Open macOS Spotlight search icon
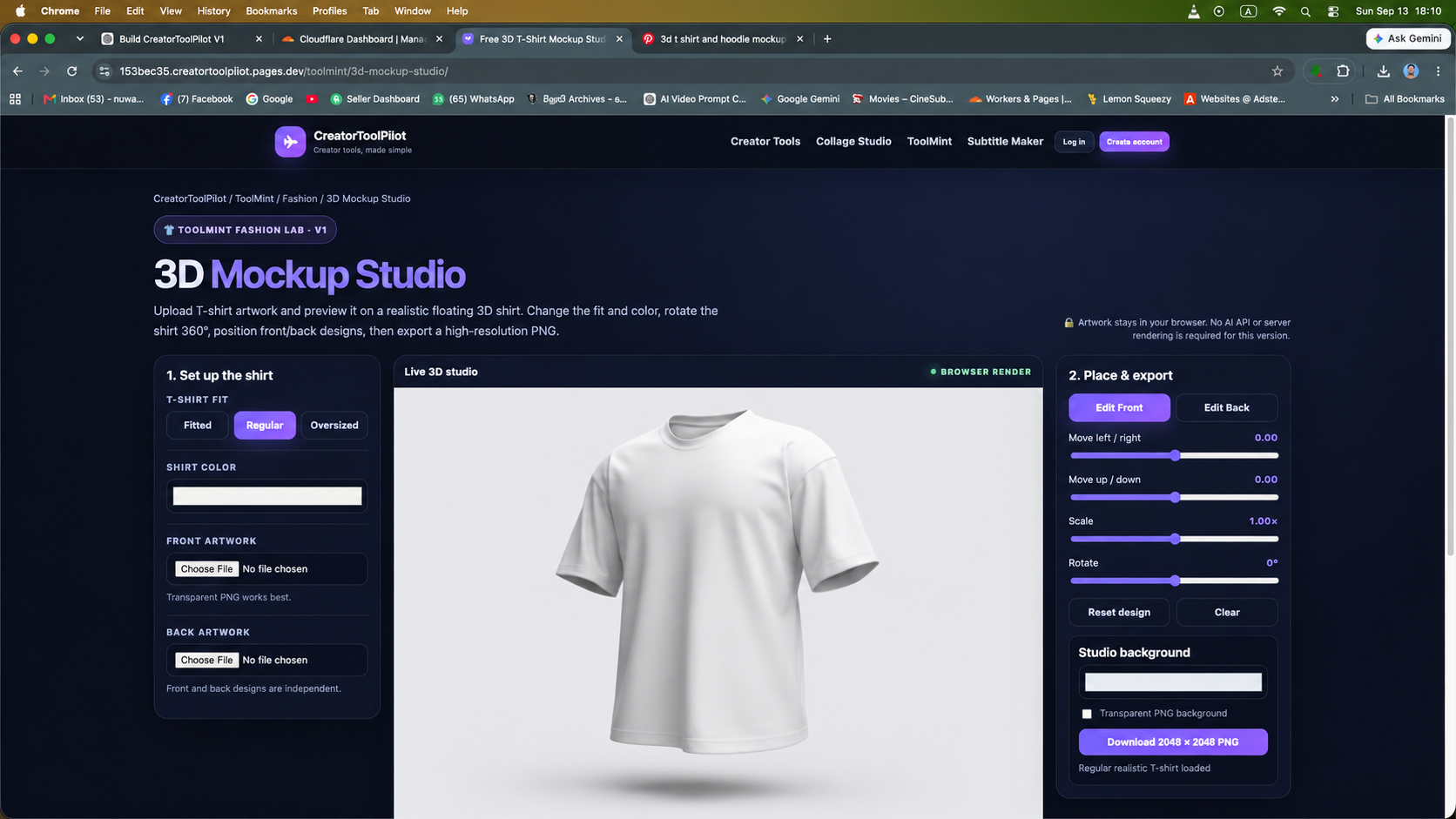 coord(1305,11)
